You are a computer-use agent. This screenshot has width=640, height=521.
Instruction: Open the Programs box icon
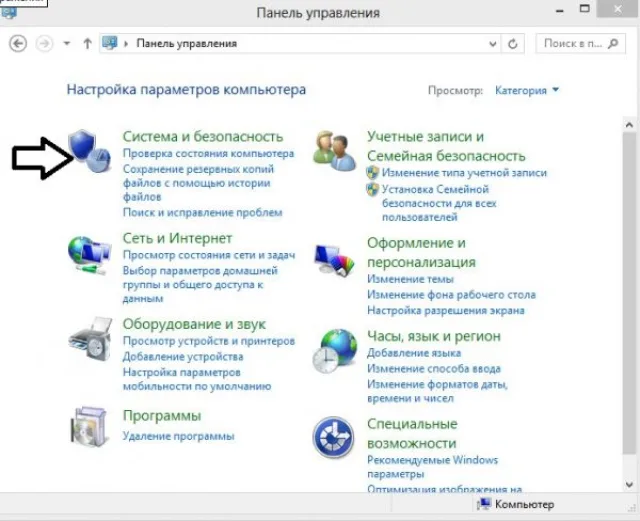click(89, 426)
